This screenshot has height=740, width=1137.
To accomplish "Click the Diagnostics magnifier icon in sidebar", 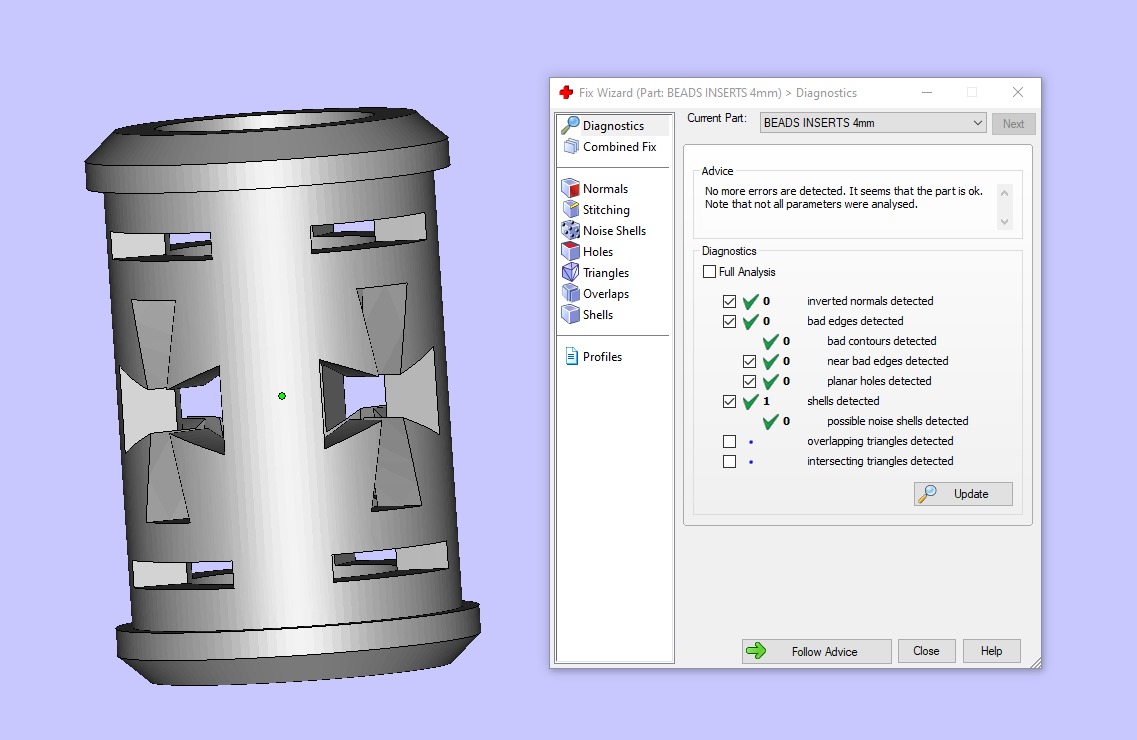I will (570, 125).
